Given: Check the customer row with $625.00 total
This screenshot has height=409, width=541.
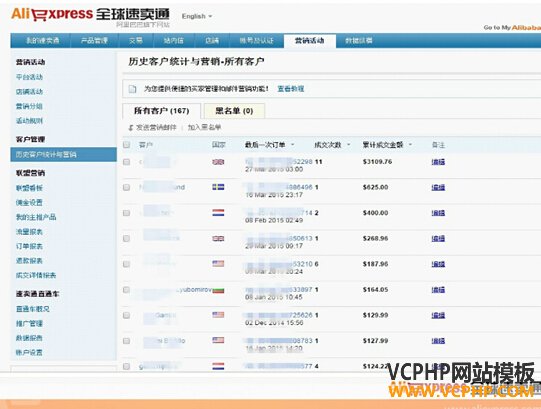Looking at the screenshot, I should point(127,187).
